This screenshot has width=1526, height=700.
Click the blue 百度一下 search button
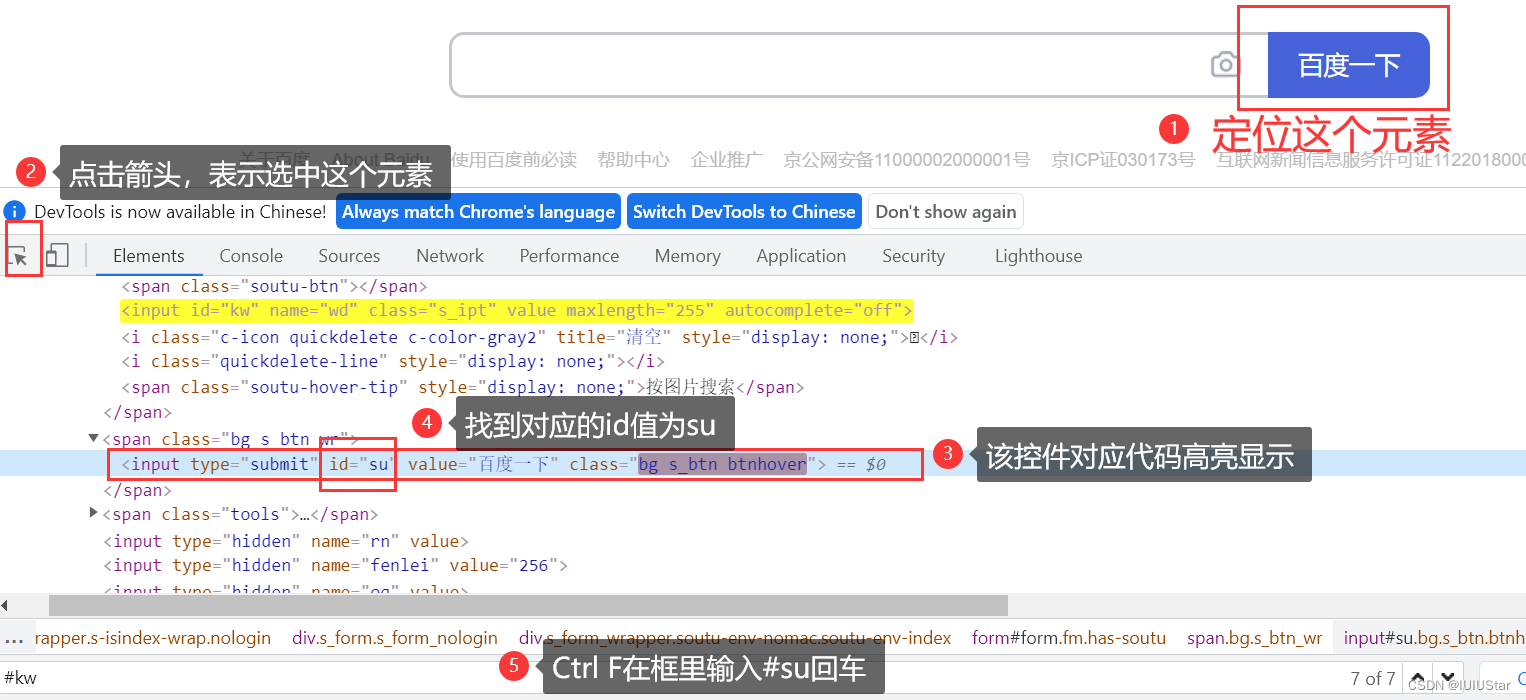tap(1347, 64)
